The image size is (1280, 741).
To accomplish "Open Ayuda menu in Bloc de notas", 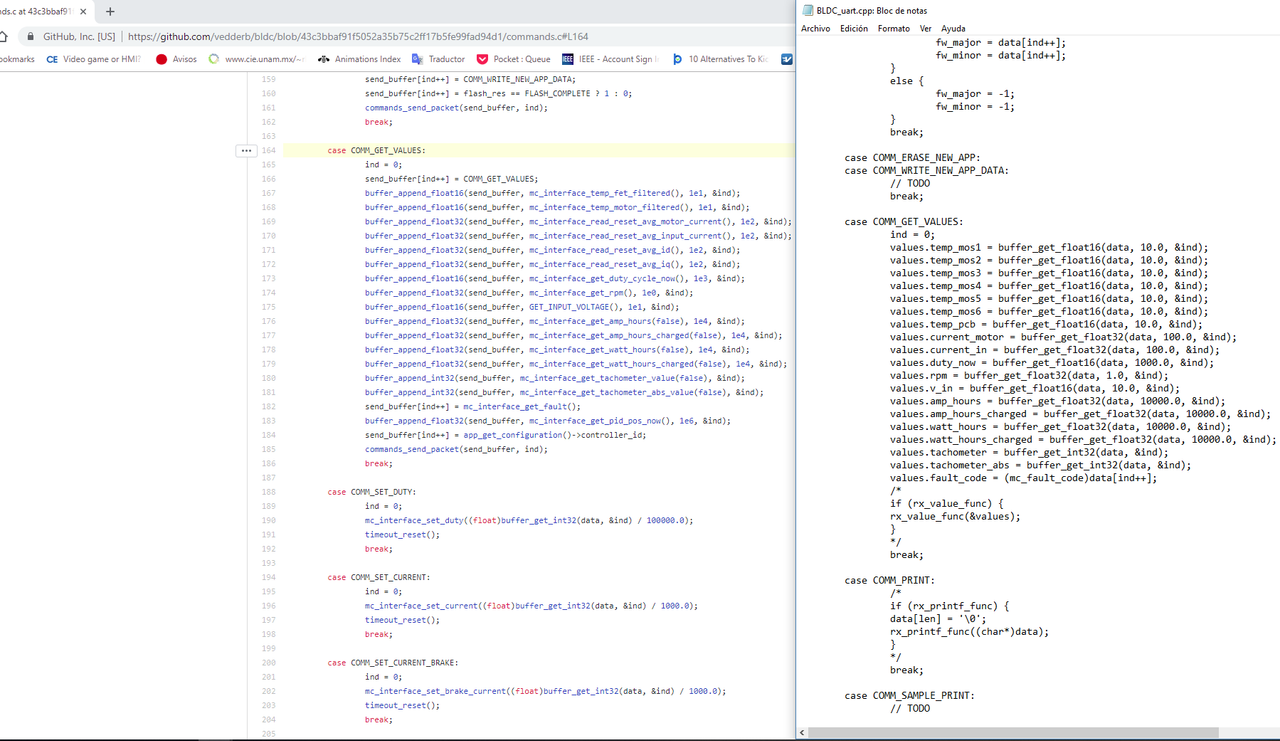I will pos(953,29).
